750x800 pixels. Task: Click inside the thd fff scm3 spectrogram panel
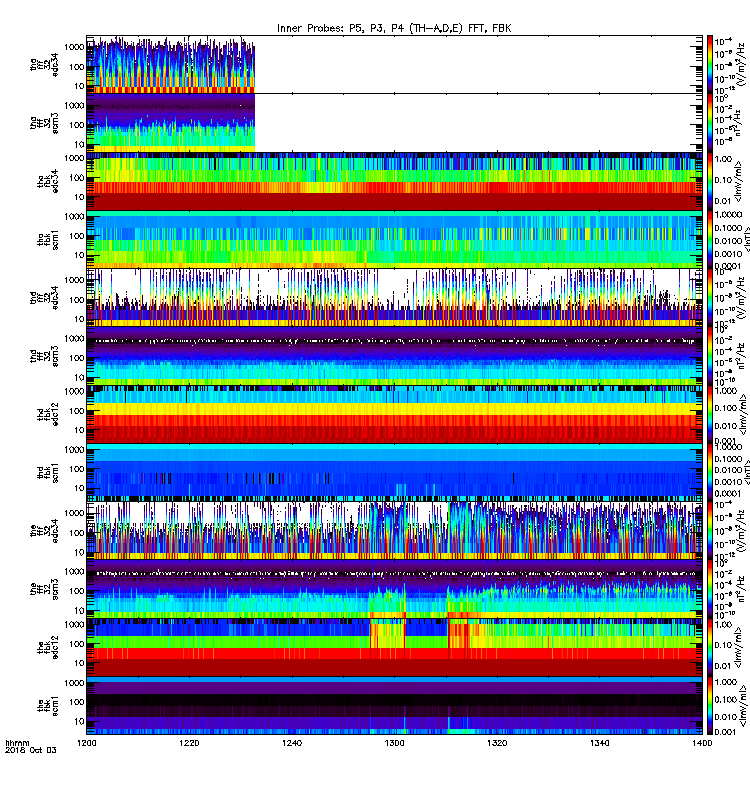pos(394,356)
